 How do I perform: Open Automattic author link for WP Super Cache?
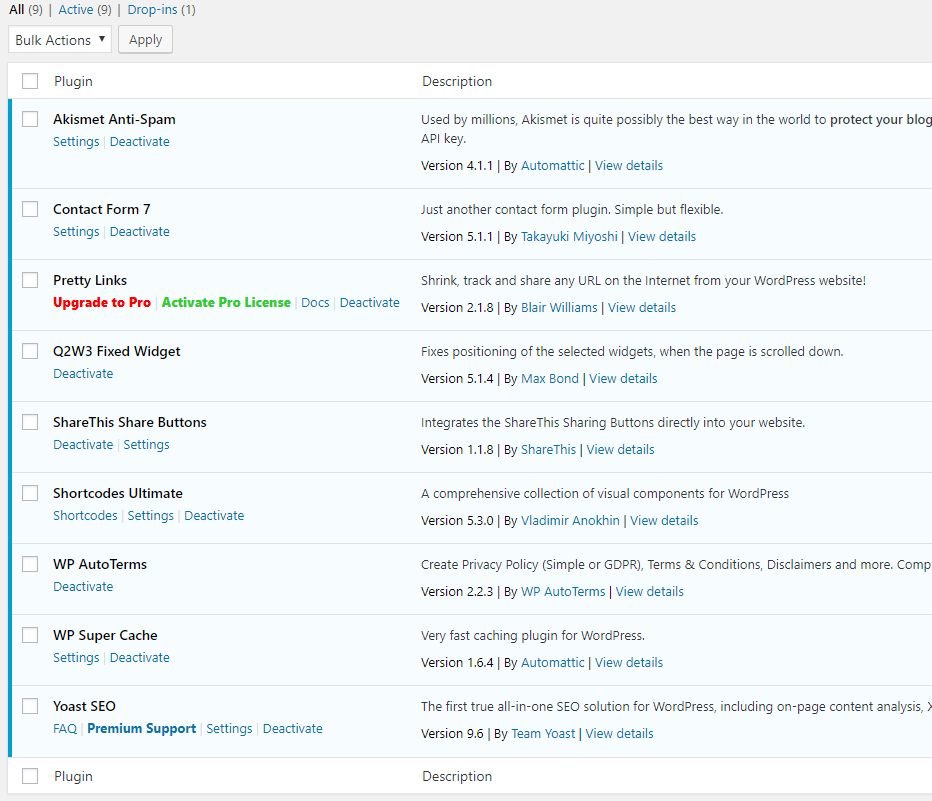[553, 663]
